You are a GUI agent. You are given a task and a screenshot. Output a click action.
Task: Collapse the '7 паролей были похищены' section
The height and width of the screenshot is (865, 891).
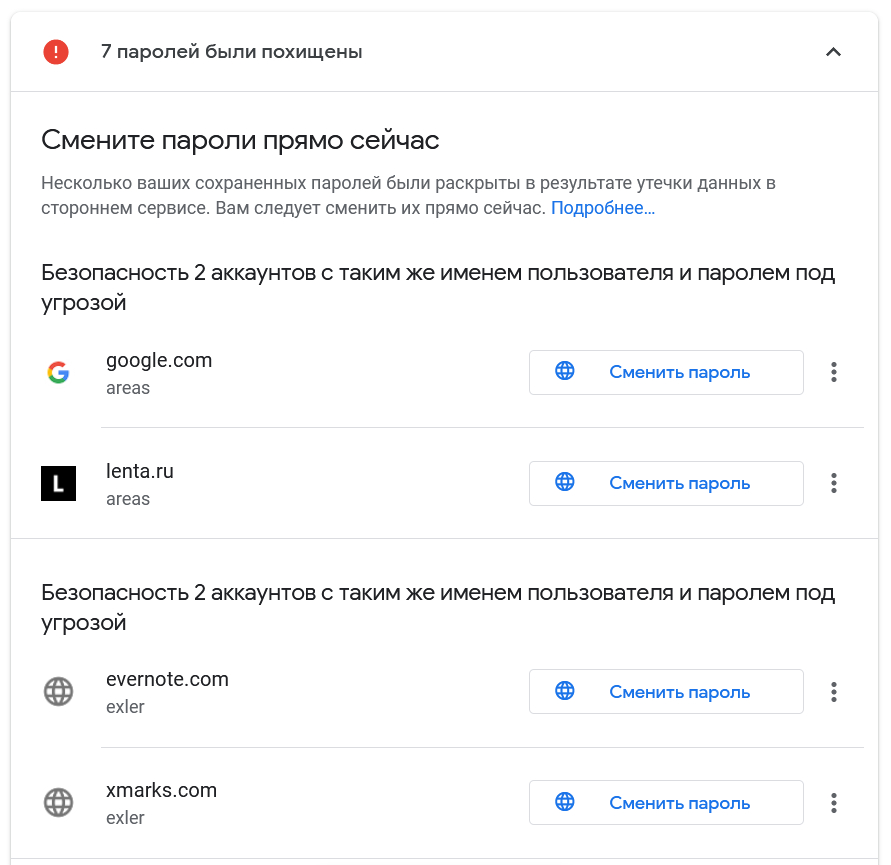coord(833,52)
